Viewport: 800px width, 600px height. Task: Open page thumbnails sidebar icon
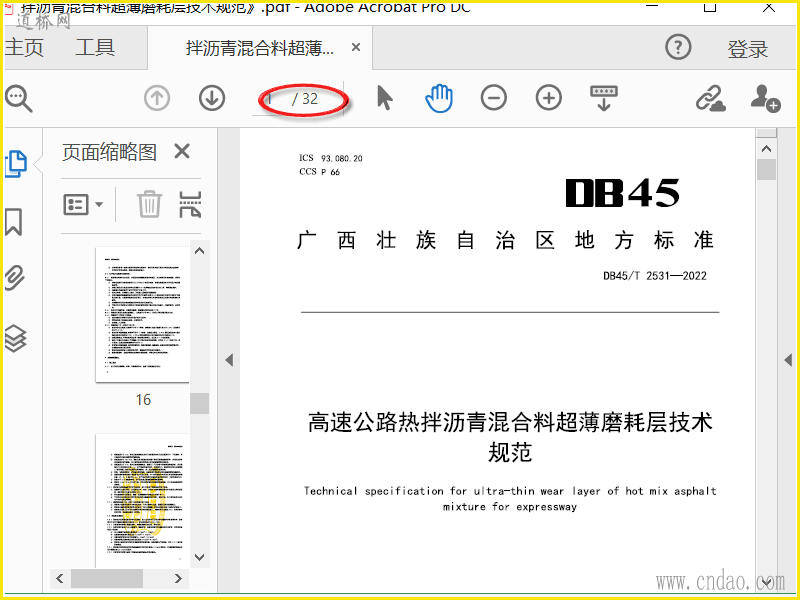click(16, 164)
